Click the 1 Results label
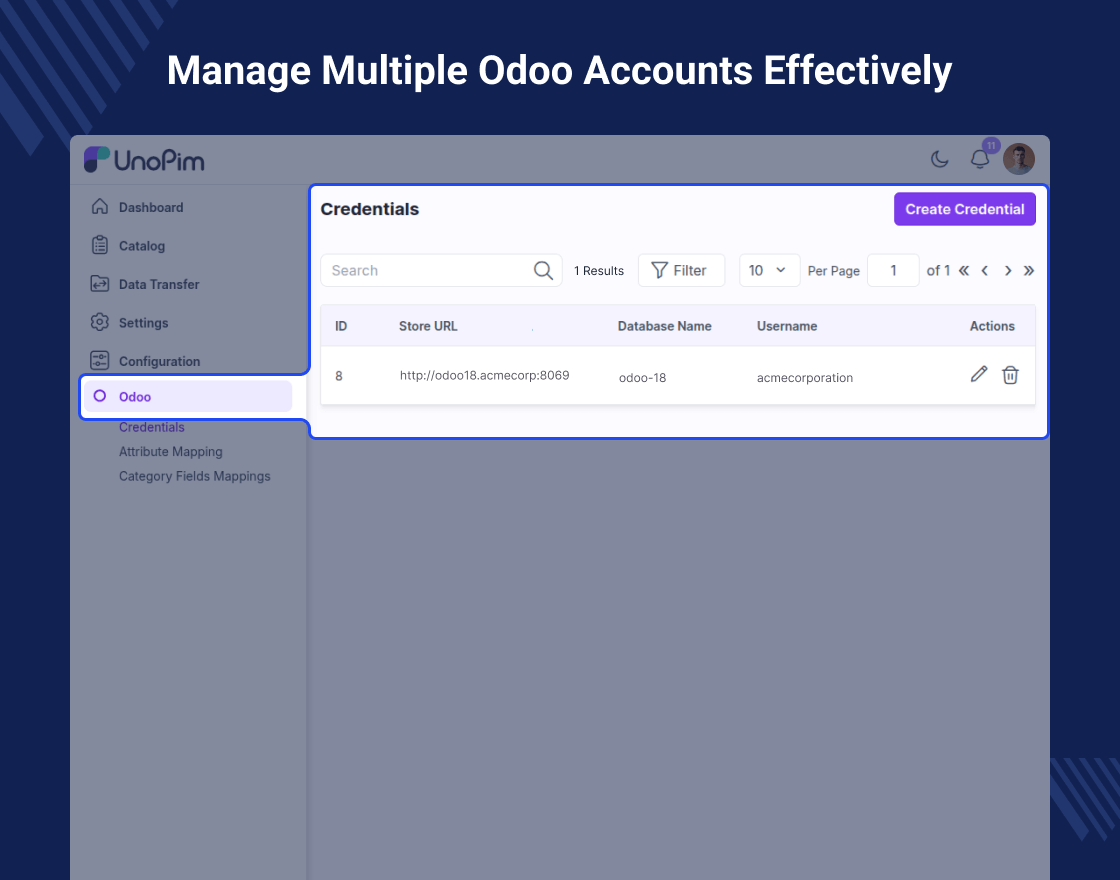This screenshot has width=1120, height=880. coord(599,271)
